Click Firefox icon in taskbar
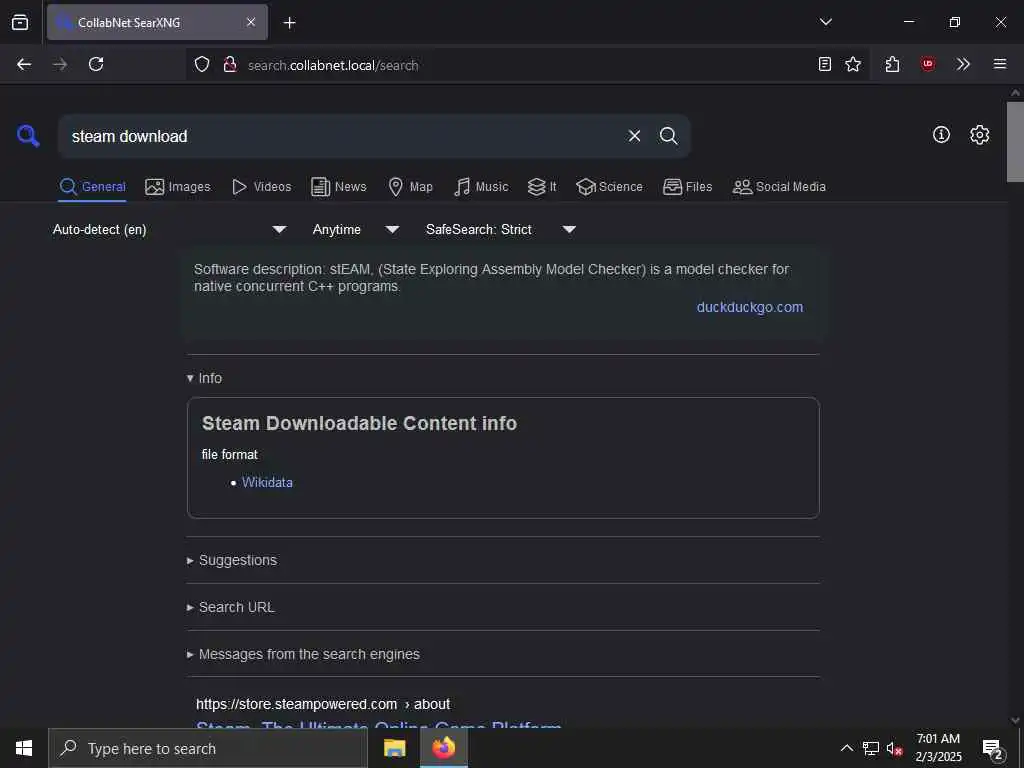This screenshot has height=768, width=1024. 443,748
